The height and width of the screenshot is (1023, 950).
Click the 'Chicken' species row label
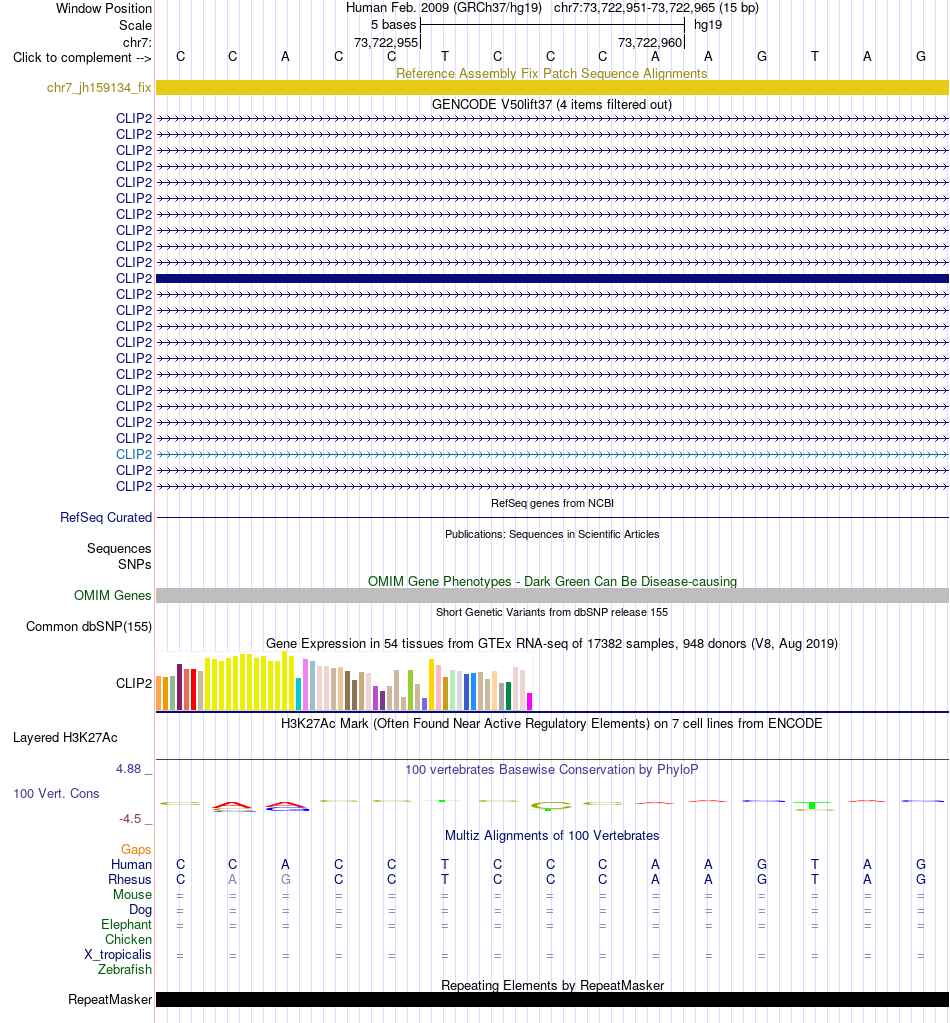129,939
